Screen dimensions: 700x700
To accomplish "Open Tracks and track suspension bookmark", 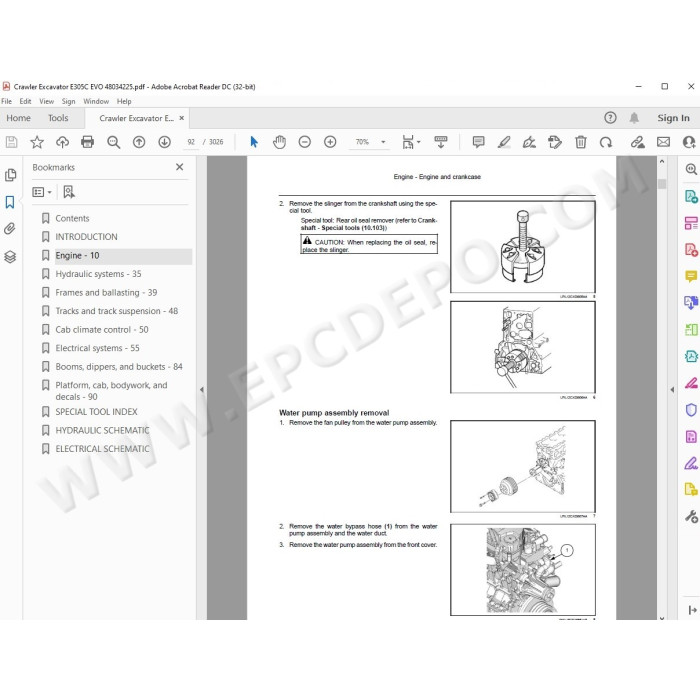I will tap(117, 311).
